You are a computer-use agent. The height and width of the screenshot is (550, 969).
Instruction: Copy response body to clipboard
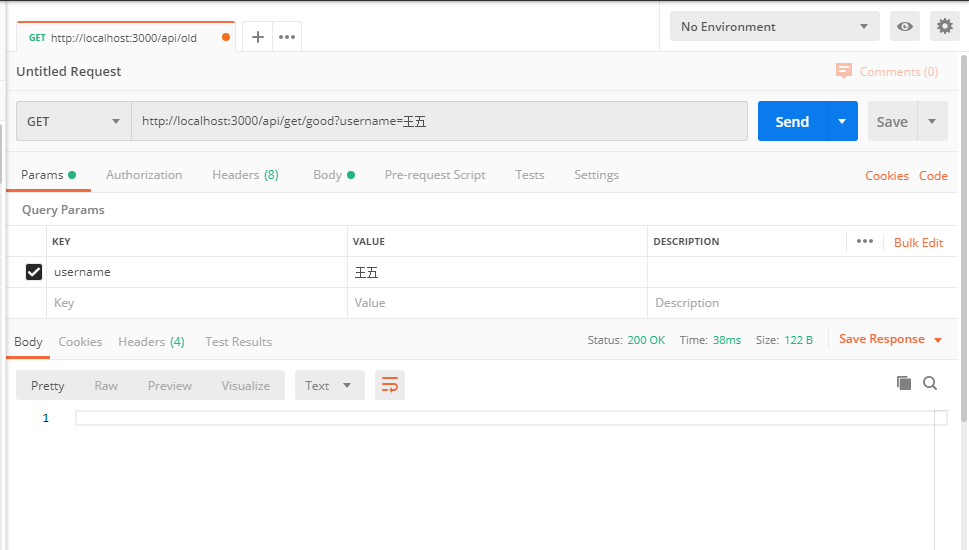tap(903, 383)
